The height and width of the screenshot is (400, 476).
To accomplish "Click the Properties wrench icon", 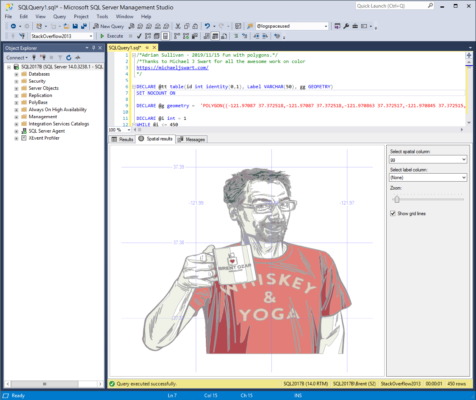I will click(x=346, y=26).
